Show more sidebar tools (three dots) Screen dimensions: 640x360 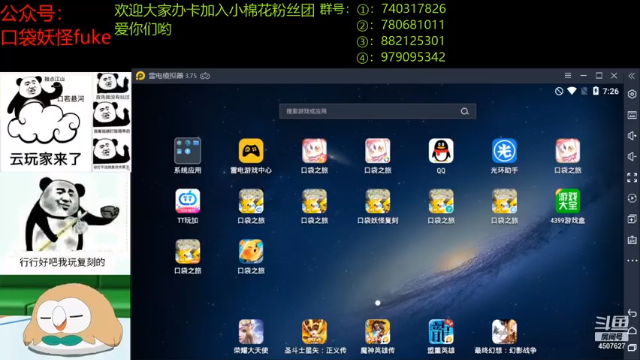pos(632,260)
